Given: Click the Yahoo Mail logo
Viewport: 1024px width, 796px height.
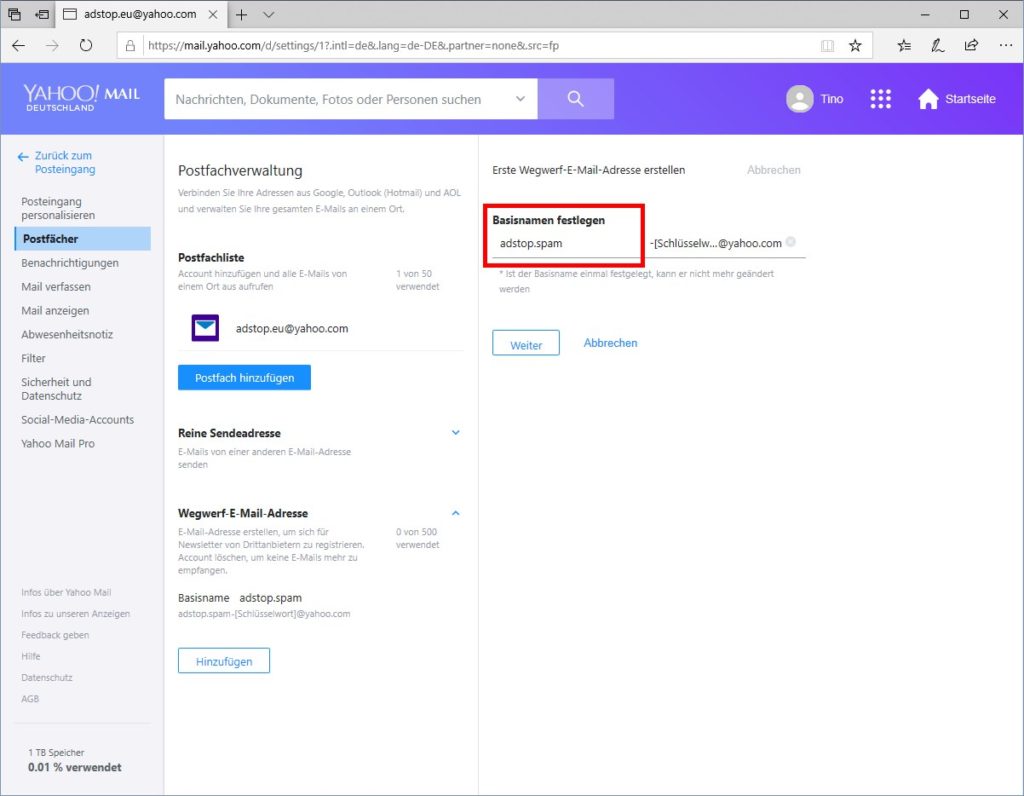Looking at the screenshot, I should [82, 98].
